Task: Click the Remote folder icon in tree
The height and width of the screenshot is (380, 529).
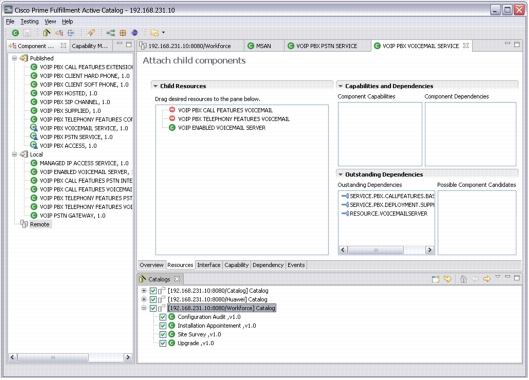Action: (24, 224)
